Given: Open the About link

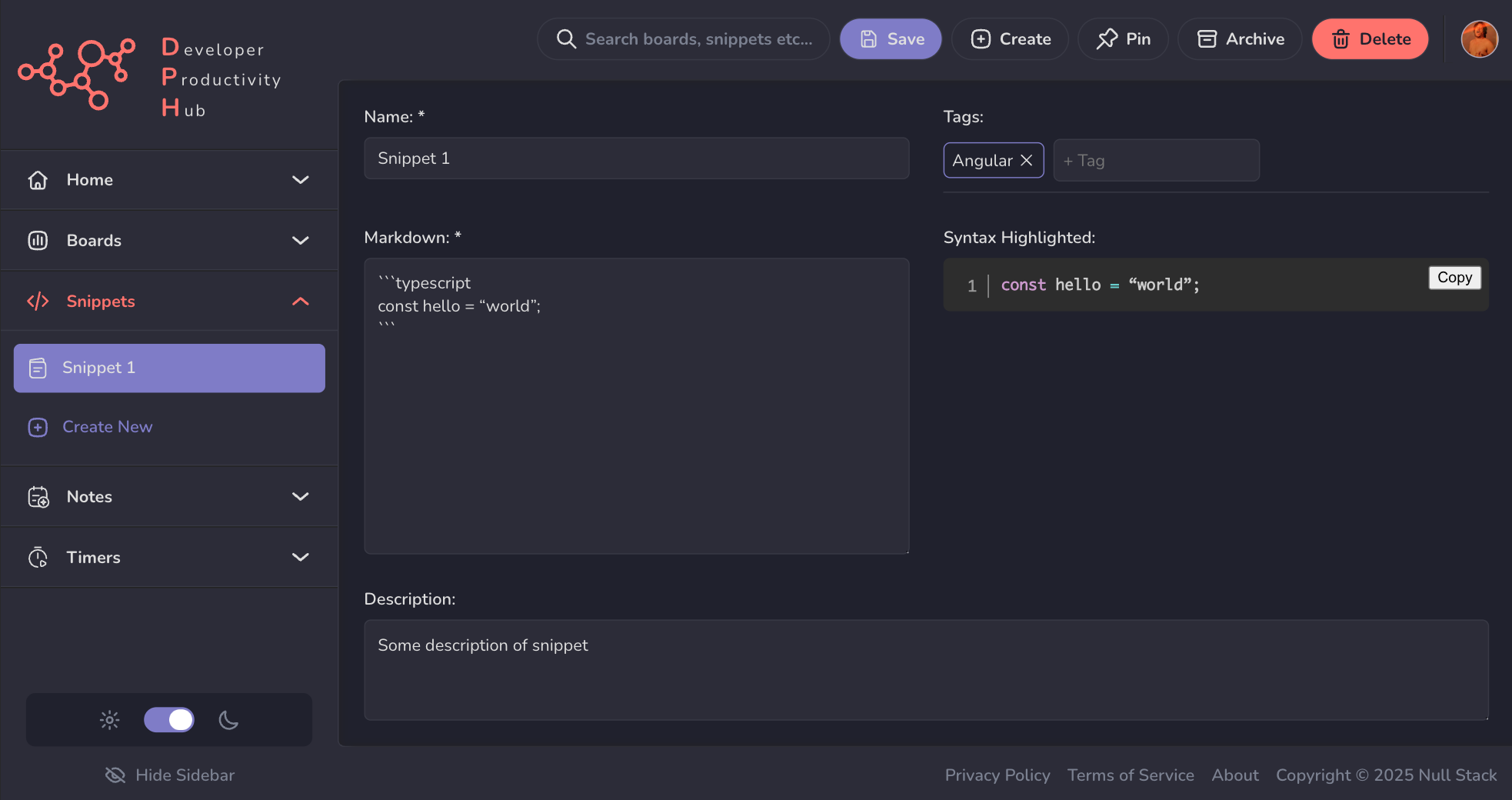Looking at the screenshot, I should coord(1235,775).
